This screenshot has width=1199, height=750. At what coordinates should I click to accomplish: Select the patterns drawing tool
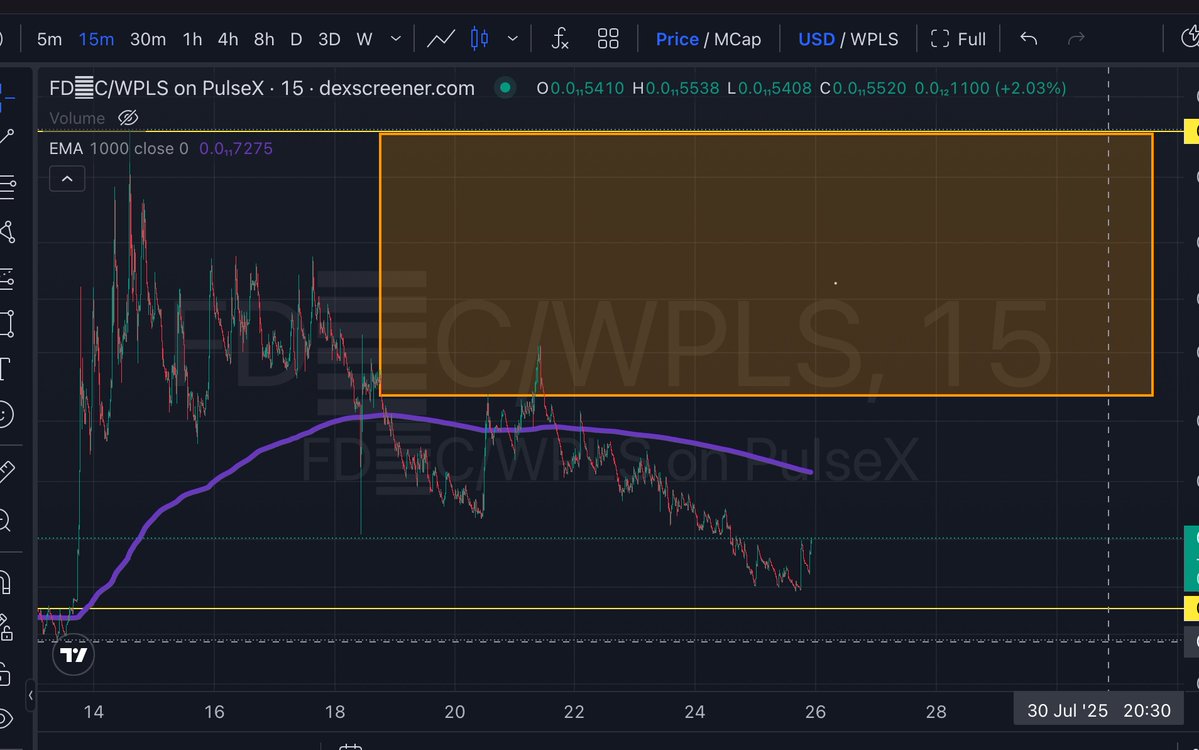[7, 232]
